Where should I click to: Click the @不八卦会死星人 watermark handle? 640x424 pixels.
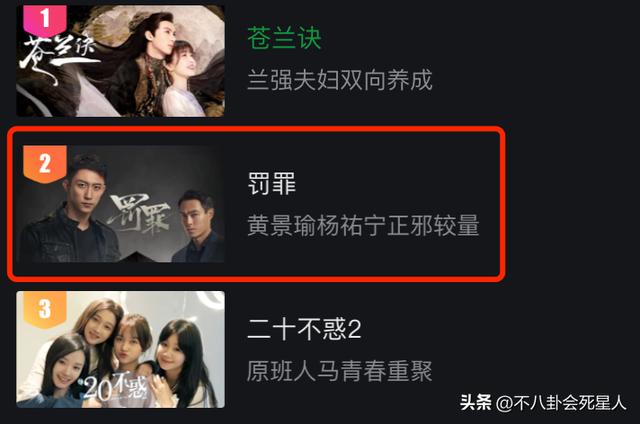[x=561, y=403]
